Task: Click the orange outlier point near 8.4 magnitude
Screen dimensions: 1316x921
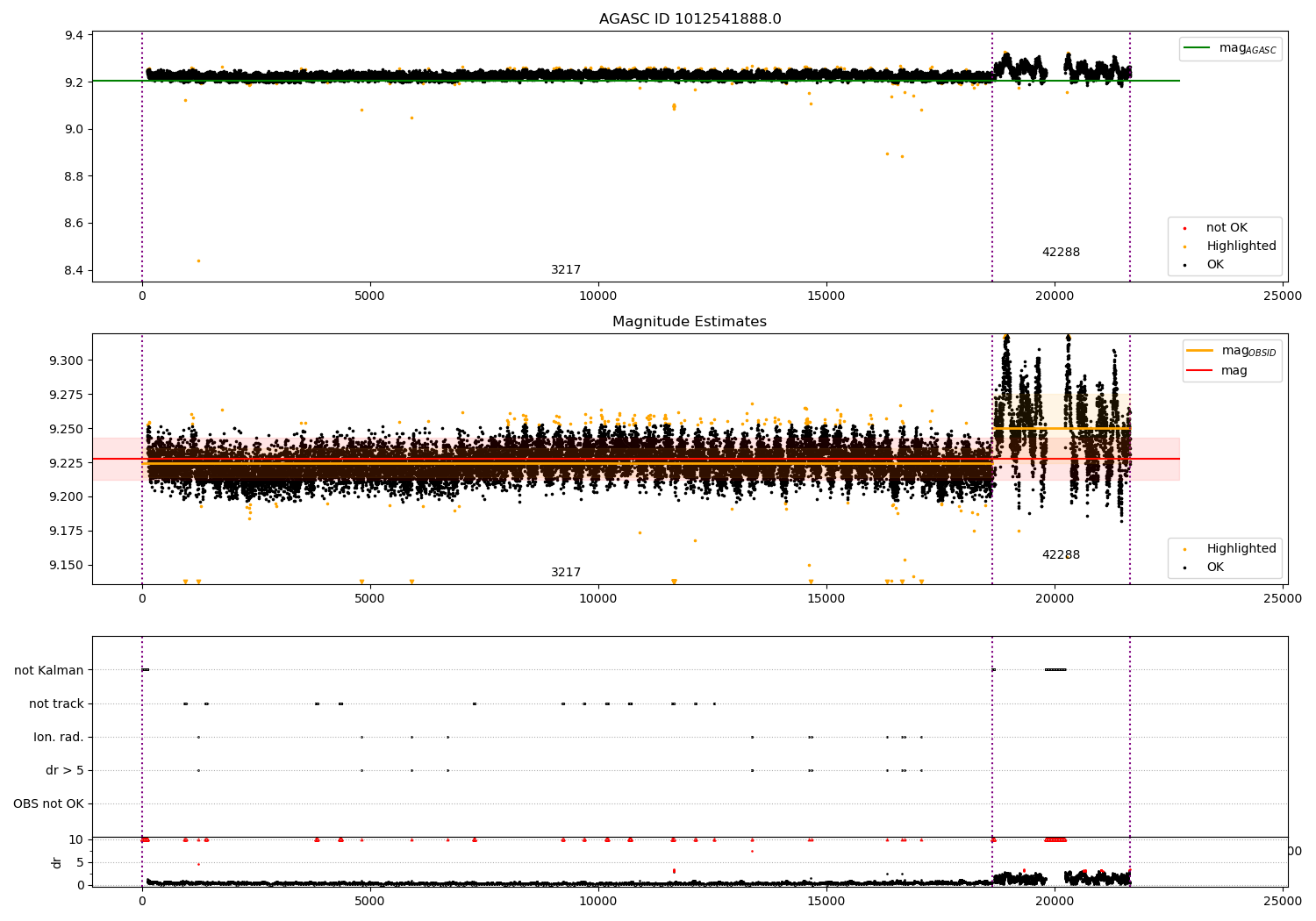Action: pyautogui.click(x=198, y=261)
